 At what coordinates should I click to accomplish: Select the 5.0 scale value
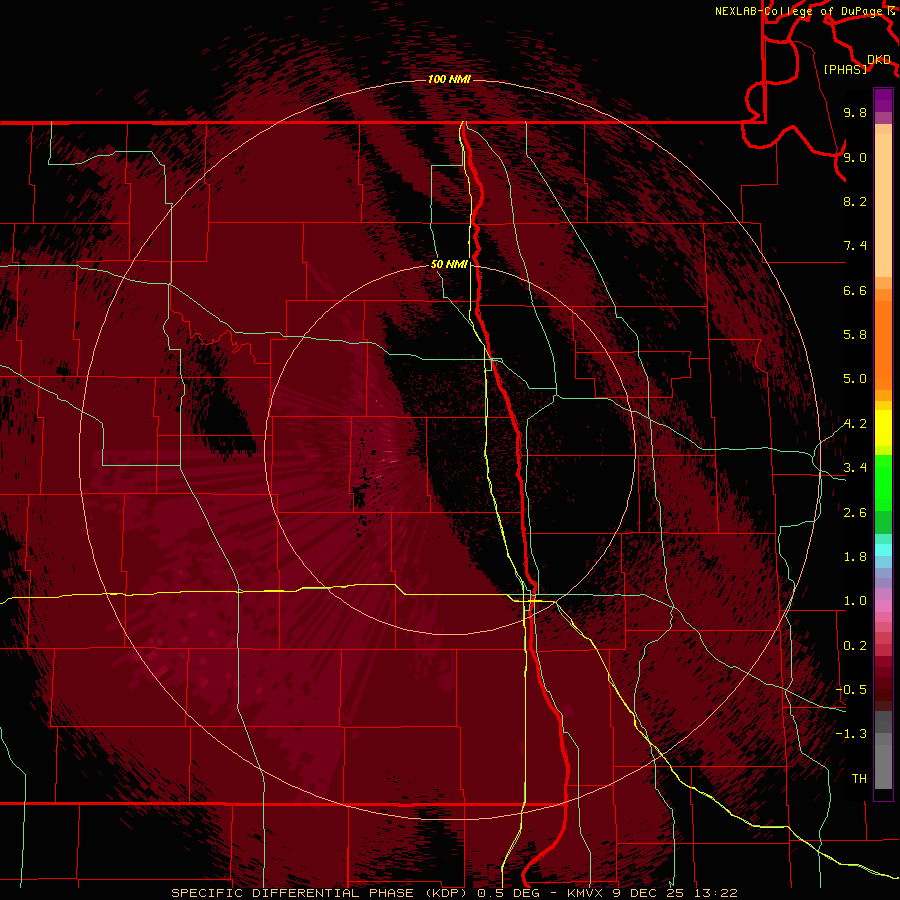(x=855, y=379)
